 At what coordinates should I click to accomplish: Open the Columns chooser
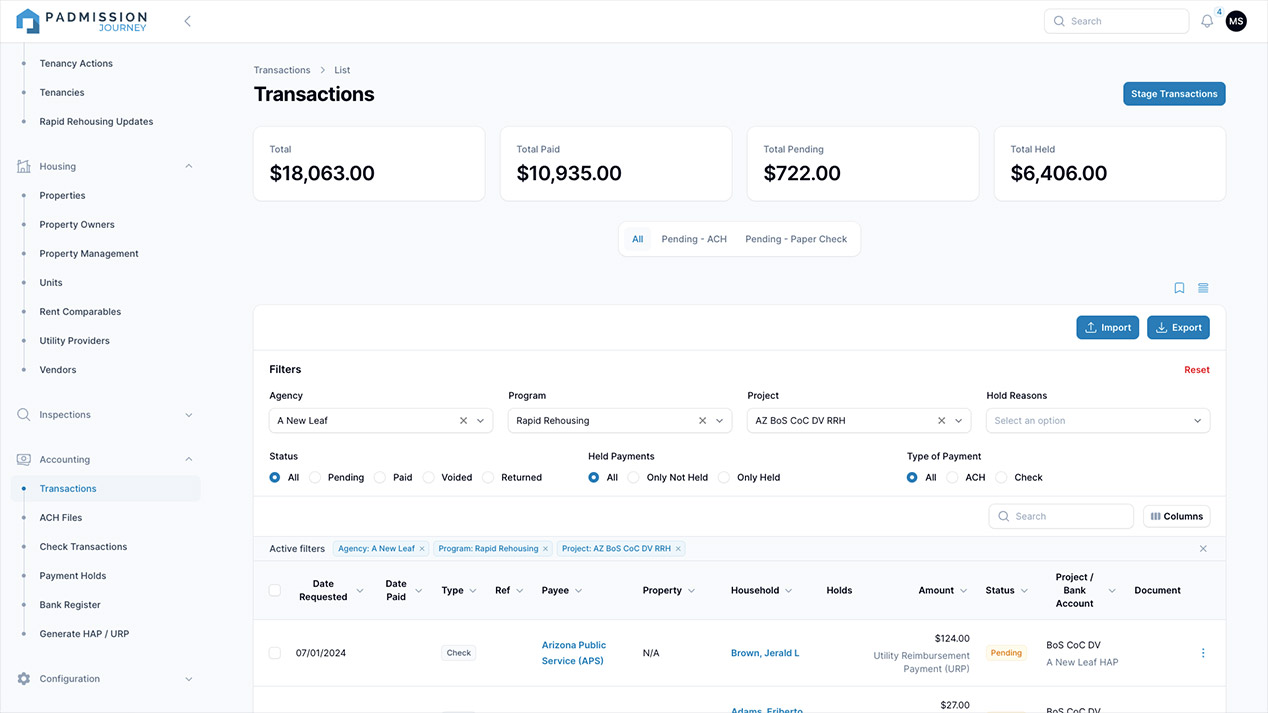coord(1177,517)
